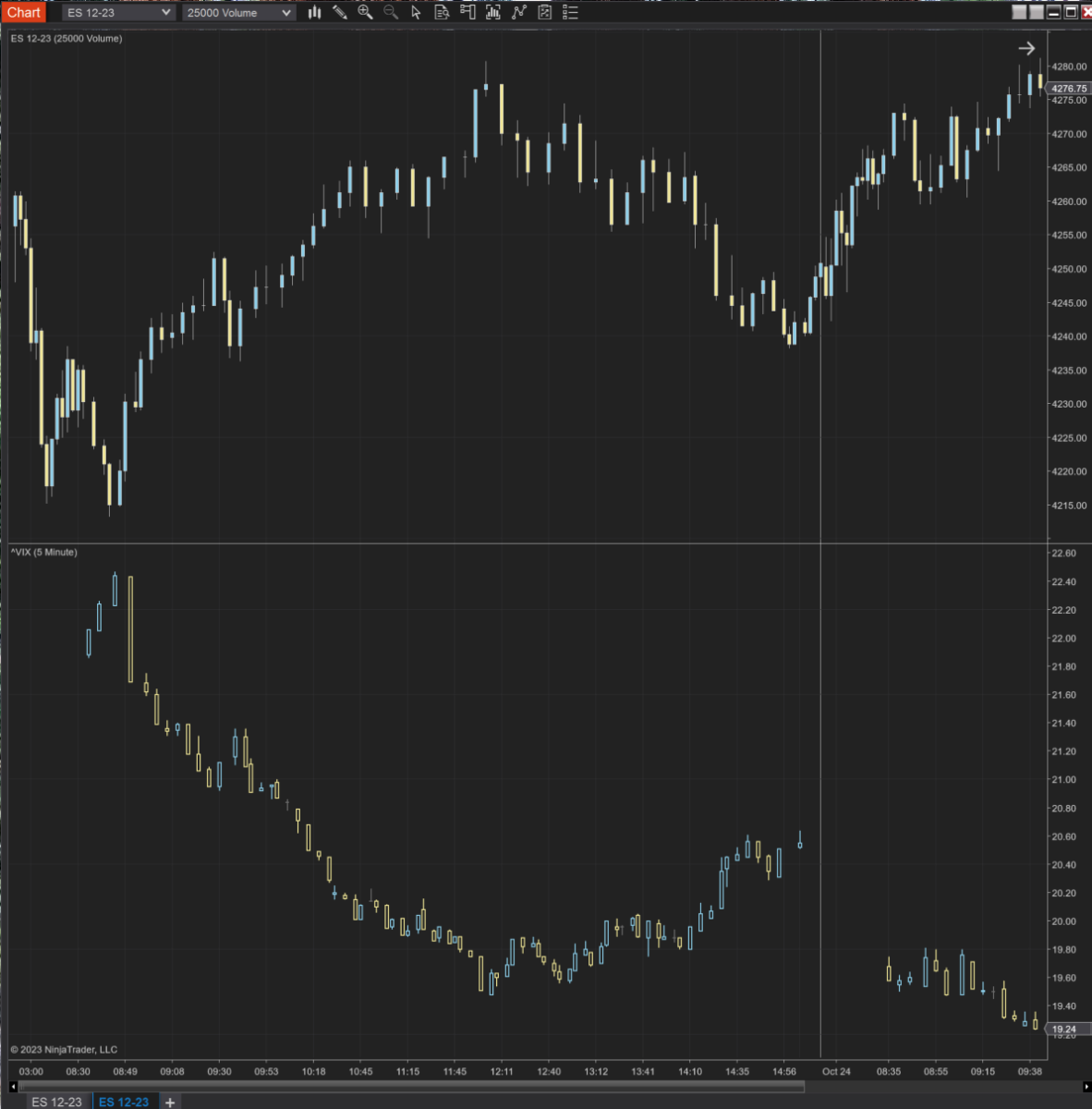1092x1109 pixels.
Task: Click the ES 12-23 (25000 Volume) panel label
Action: (67, 39)
